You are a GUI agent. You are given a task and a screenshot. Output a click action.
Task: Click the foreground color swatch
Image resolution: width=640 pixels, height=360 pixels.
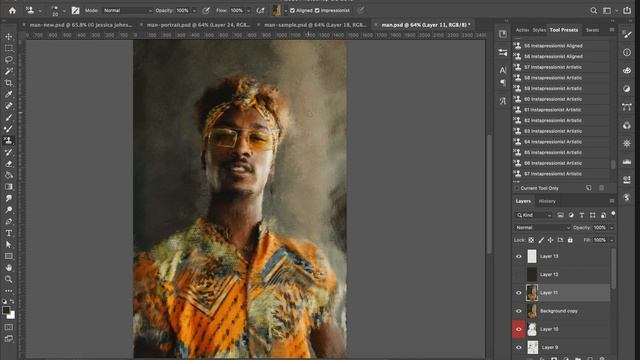(6, 311)
